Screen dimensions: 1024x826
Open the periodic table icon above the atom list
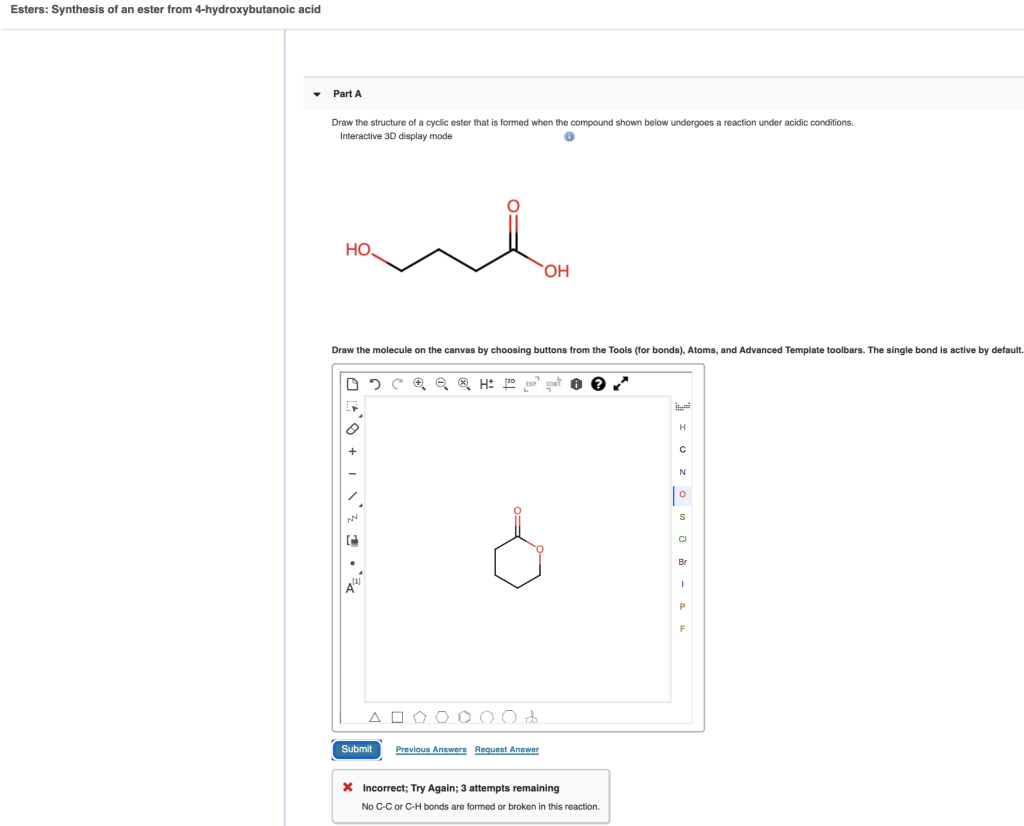[x=681, y=406]
